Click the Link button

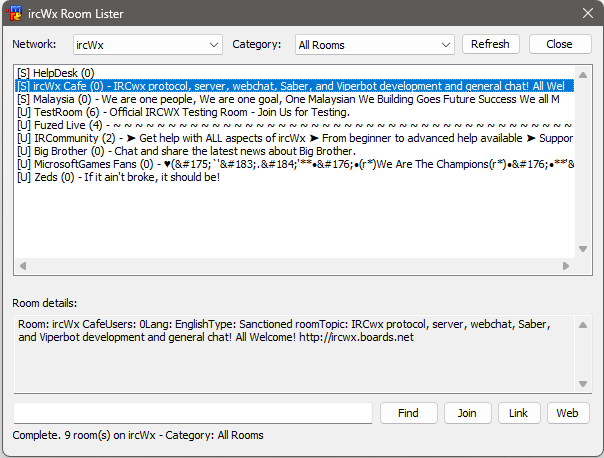click(x=519, y=413)
